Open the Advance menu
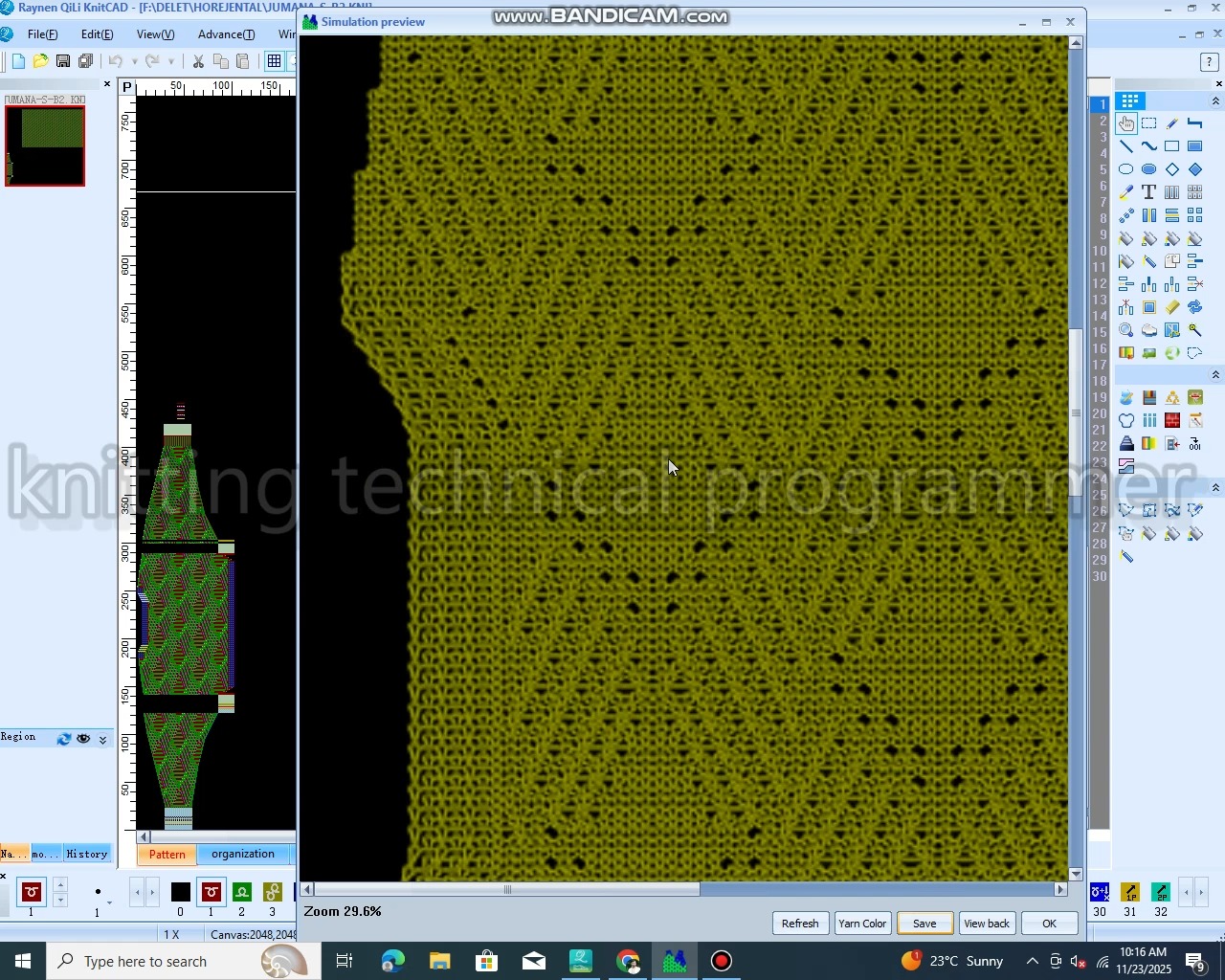The height and width of the screenshot is (980, 1225). click(226, 34)
